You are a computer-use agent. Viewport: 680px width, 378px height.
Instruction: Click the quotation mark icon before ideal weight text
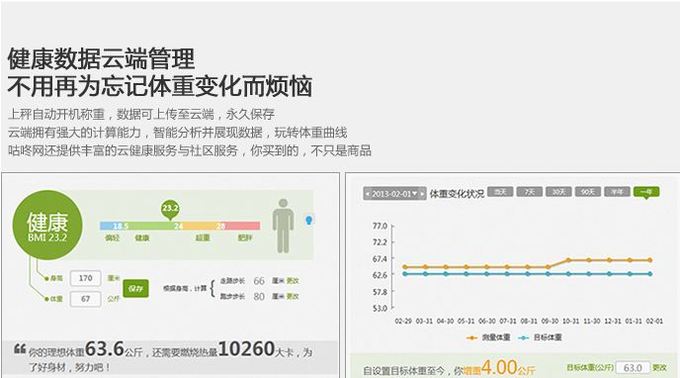[x=20, y=349]
